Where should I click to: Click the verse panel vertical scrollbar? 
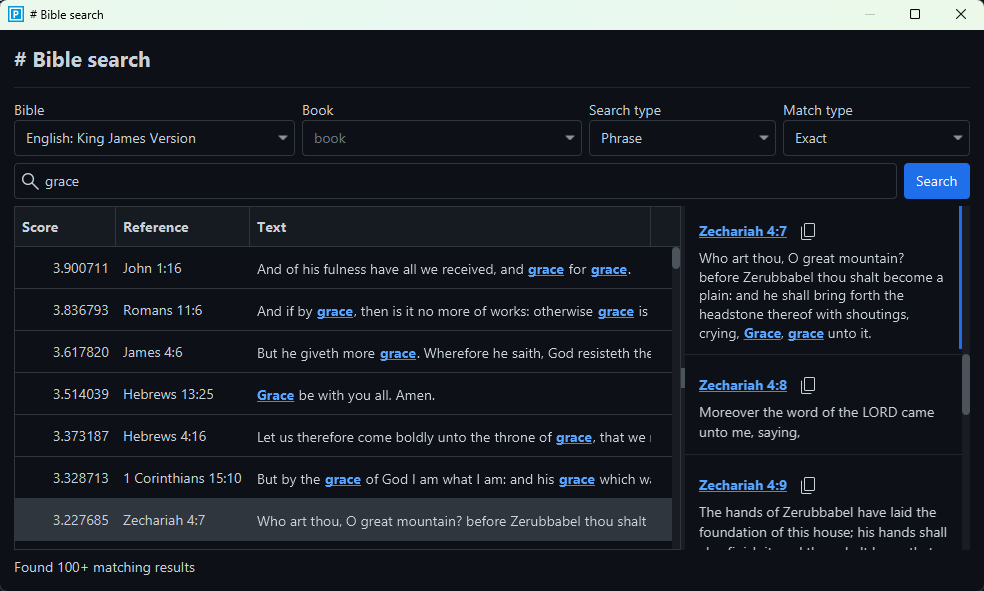(x=965, y=384)
